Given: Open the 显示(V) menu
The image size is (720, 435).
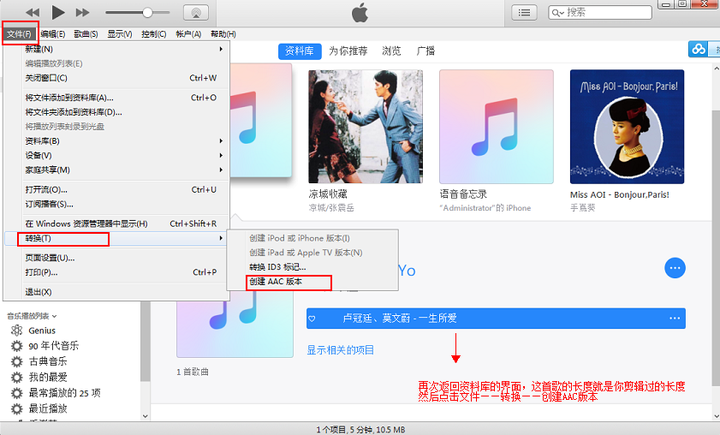Looking at the screenshot, I should (x=120, y=34).
